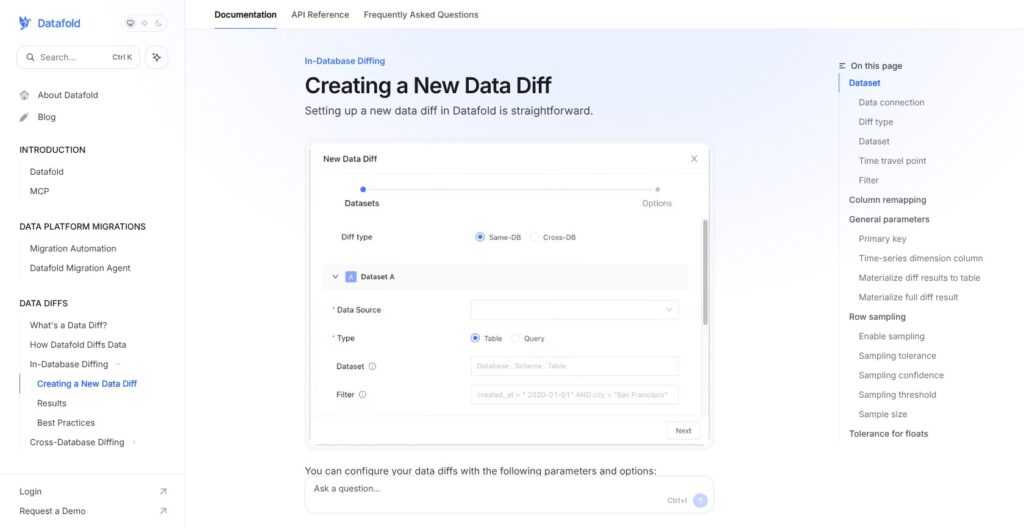Open the About Datafold link
1024x528 pixels.
point(68,95)
